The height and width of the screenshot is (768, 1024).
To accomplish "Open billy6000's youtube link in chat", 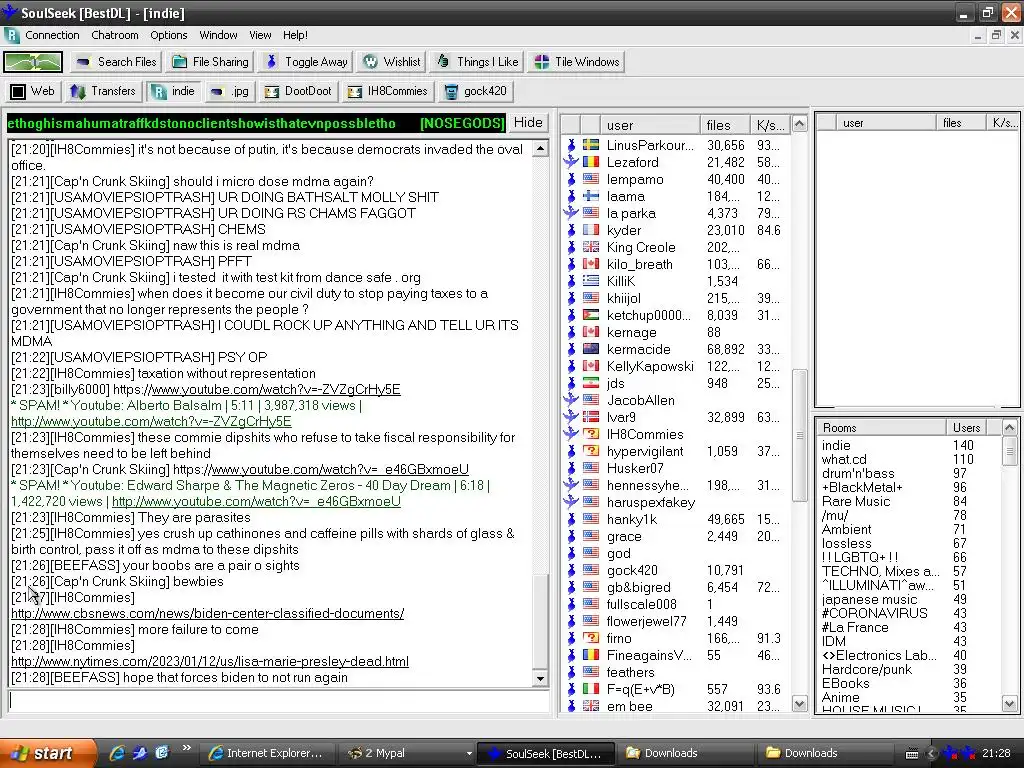I will 275,390.
